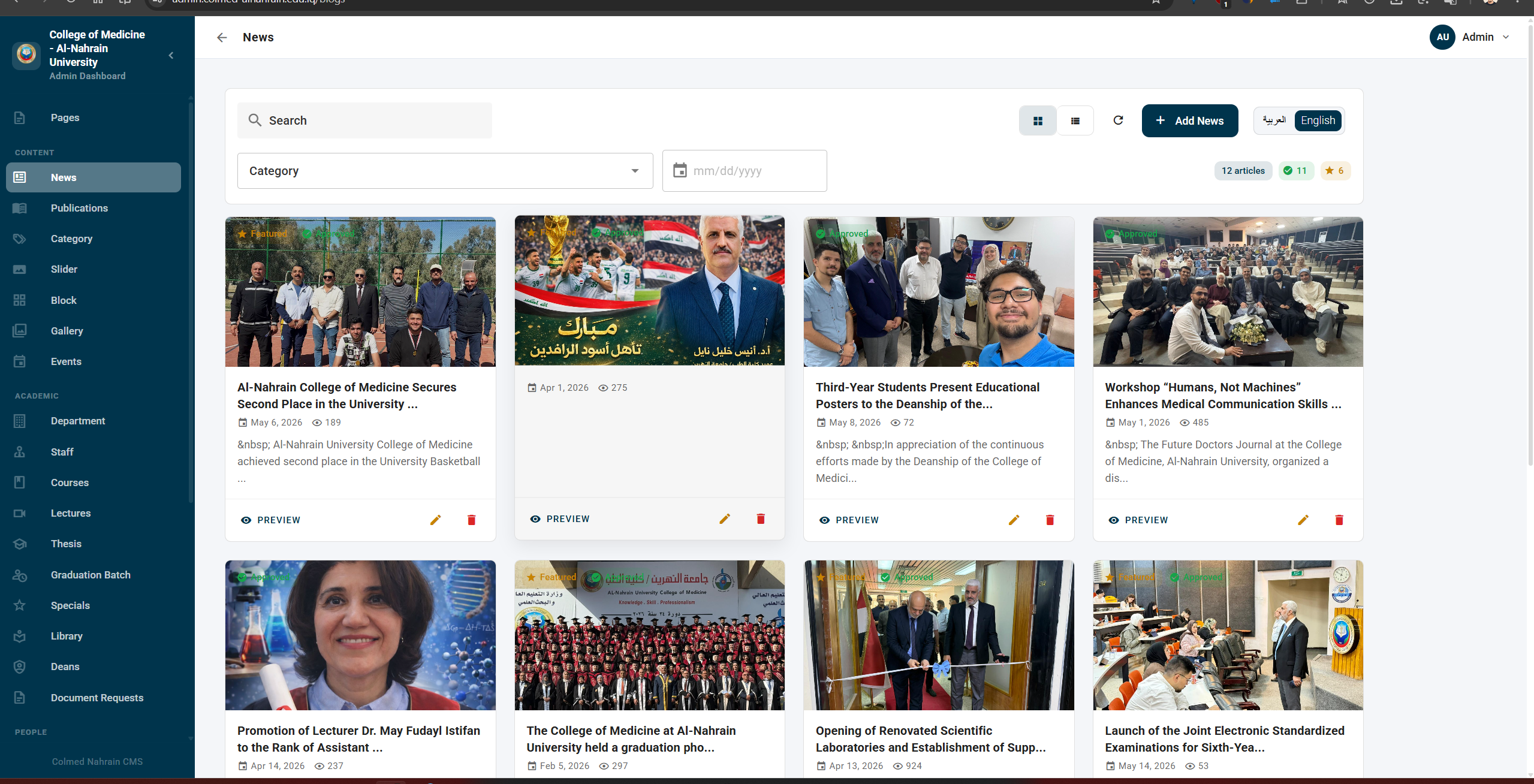Preview the Apr 1, 2026 article
Viewport: 1534px width, 784px height.
pos(560,519)
